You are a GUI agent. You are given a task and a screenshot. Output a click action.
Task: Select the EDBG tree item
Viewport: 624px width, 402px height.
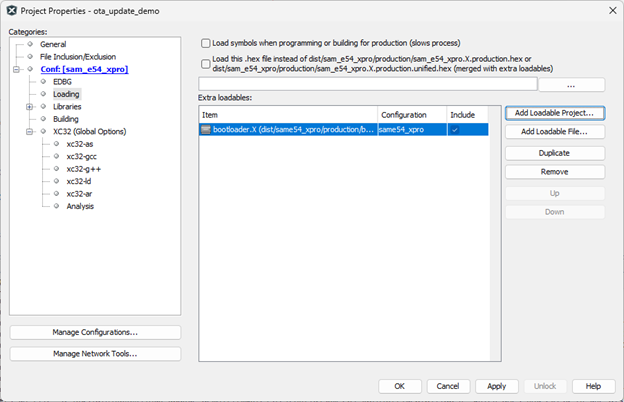click(62, 81)
